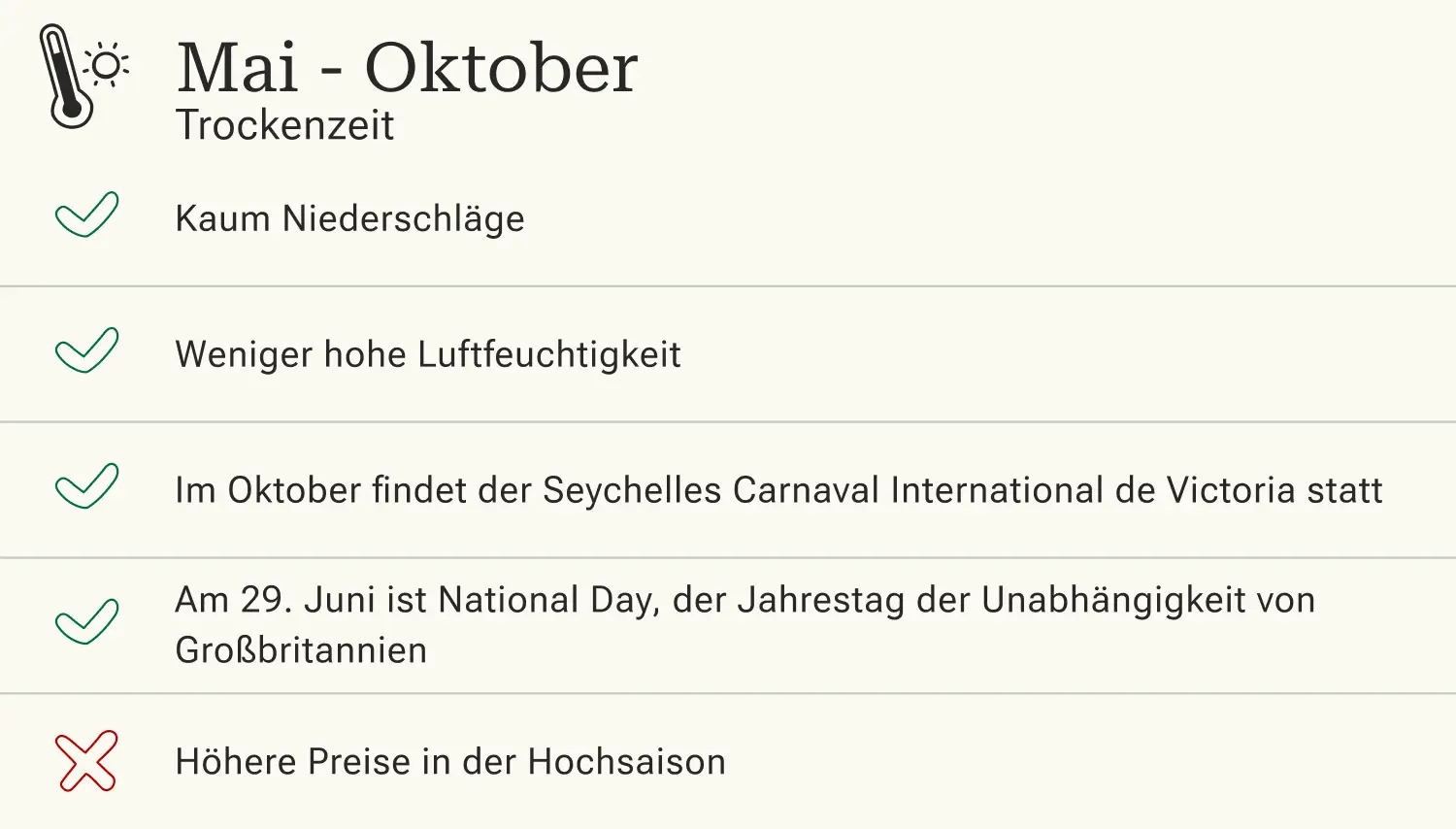Click the small sun symbol next to thermometer
The image size is (1456, 829).
pos(107,65)
